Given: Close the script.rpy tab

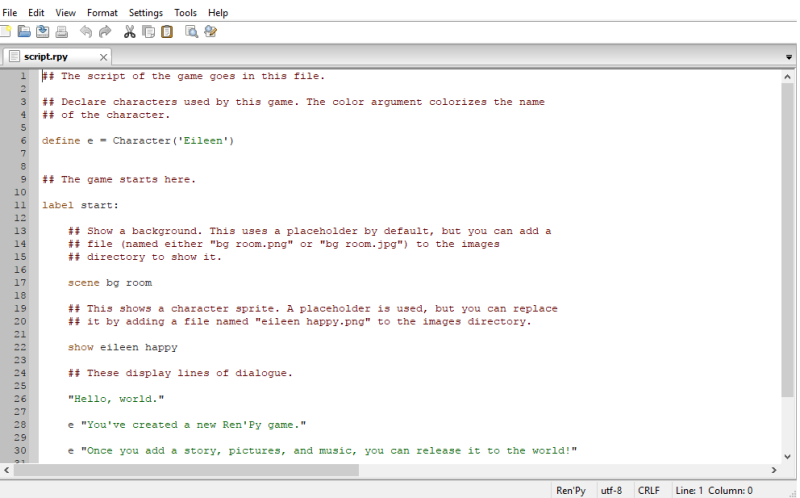Looking at the screenshot, I should [104, 57].
